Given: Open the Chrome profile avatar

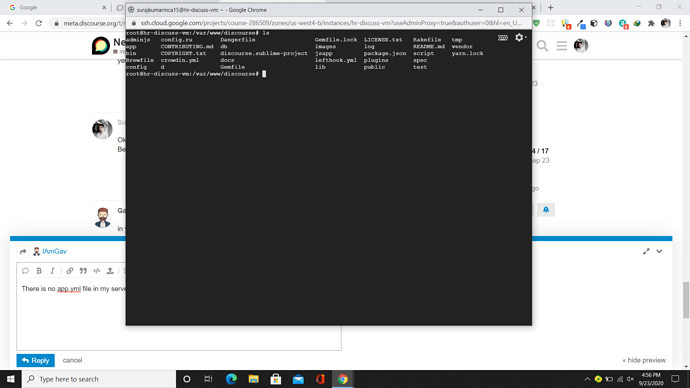Looking at the screenshot, I should tap(666, 23).
